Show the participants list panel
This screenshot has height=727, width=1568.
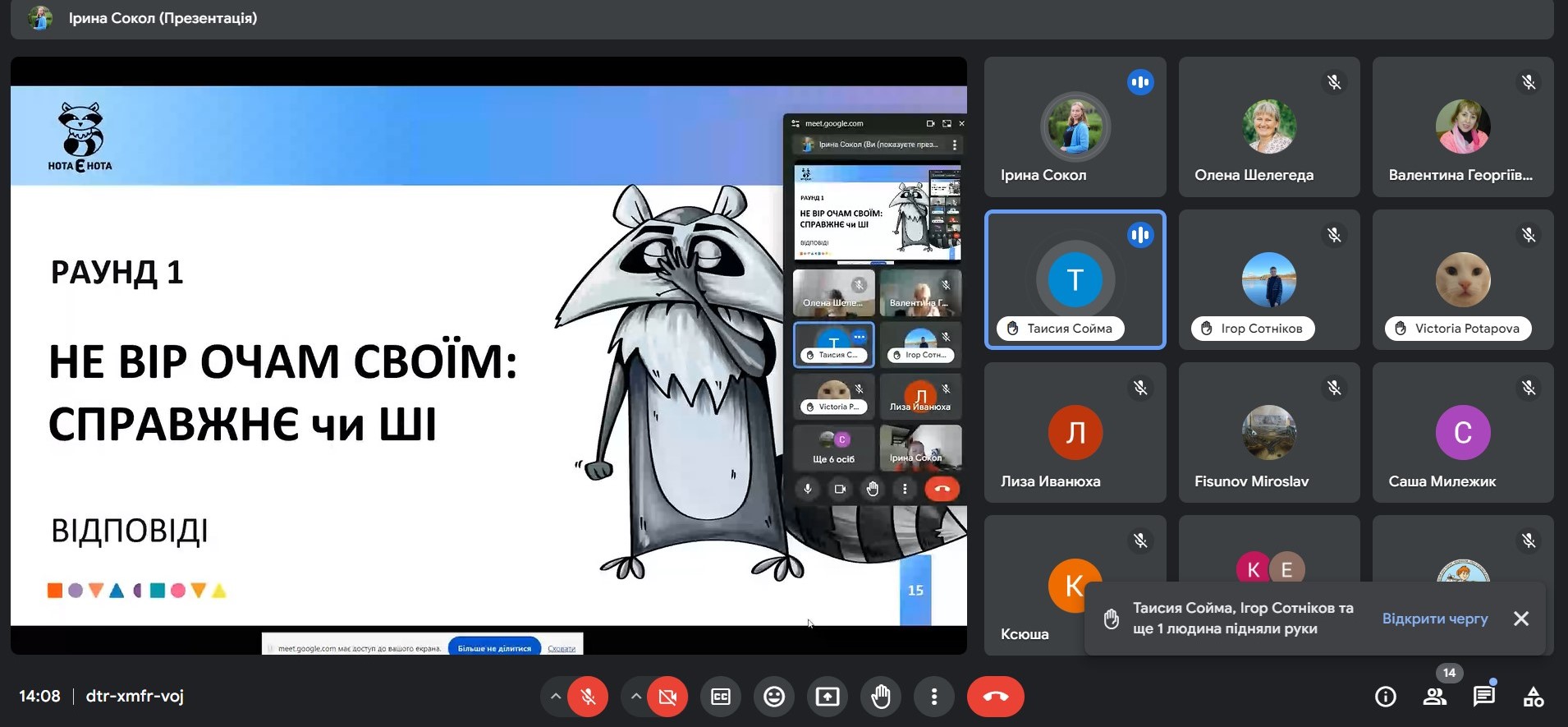click(1434, 697)
